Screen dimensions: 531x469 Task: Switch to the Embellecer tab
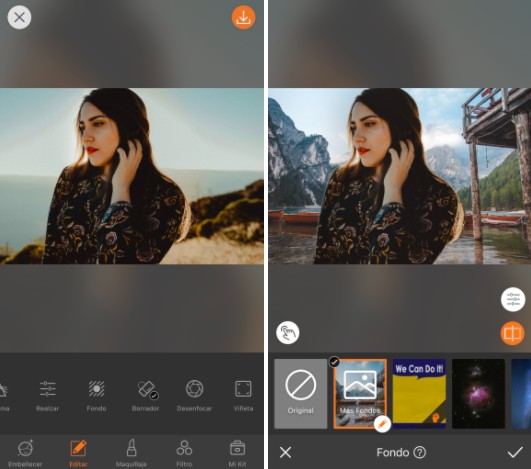click(x=25, y=453)
